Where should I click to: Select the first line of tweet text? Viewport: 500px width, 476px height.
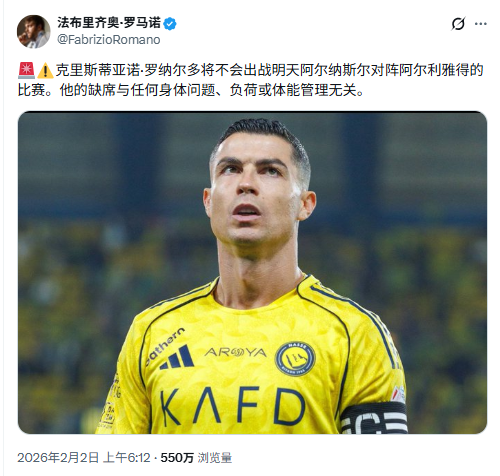[x=251, y=70]
